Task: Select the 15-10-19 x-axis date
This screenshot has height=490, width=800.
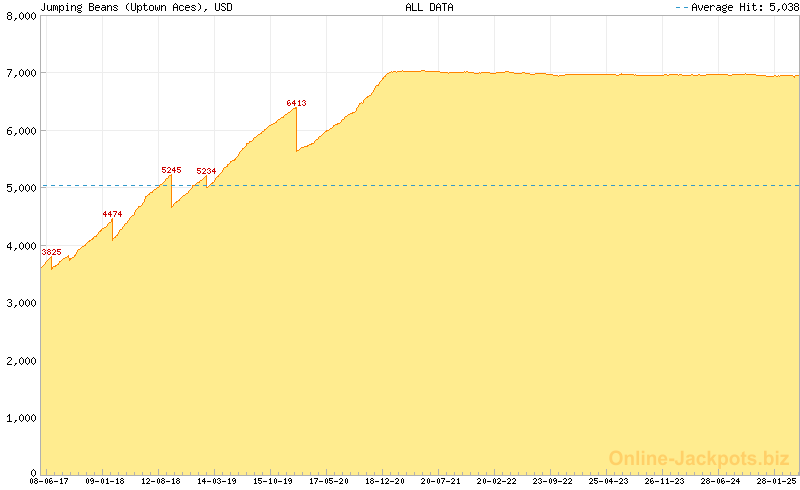Action: pyautogui.click(x=273, y=481)
